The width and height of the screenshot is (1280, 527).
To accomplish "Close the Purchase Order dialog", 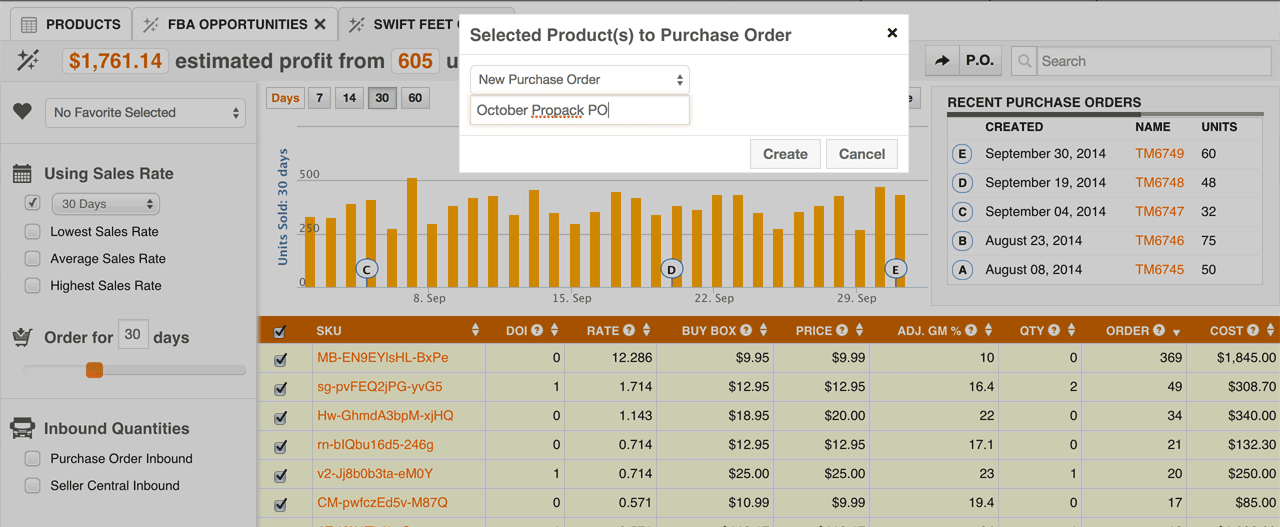I will 892,33.
